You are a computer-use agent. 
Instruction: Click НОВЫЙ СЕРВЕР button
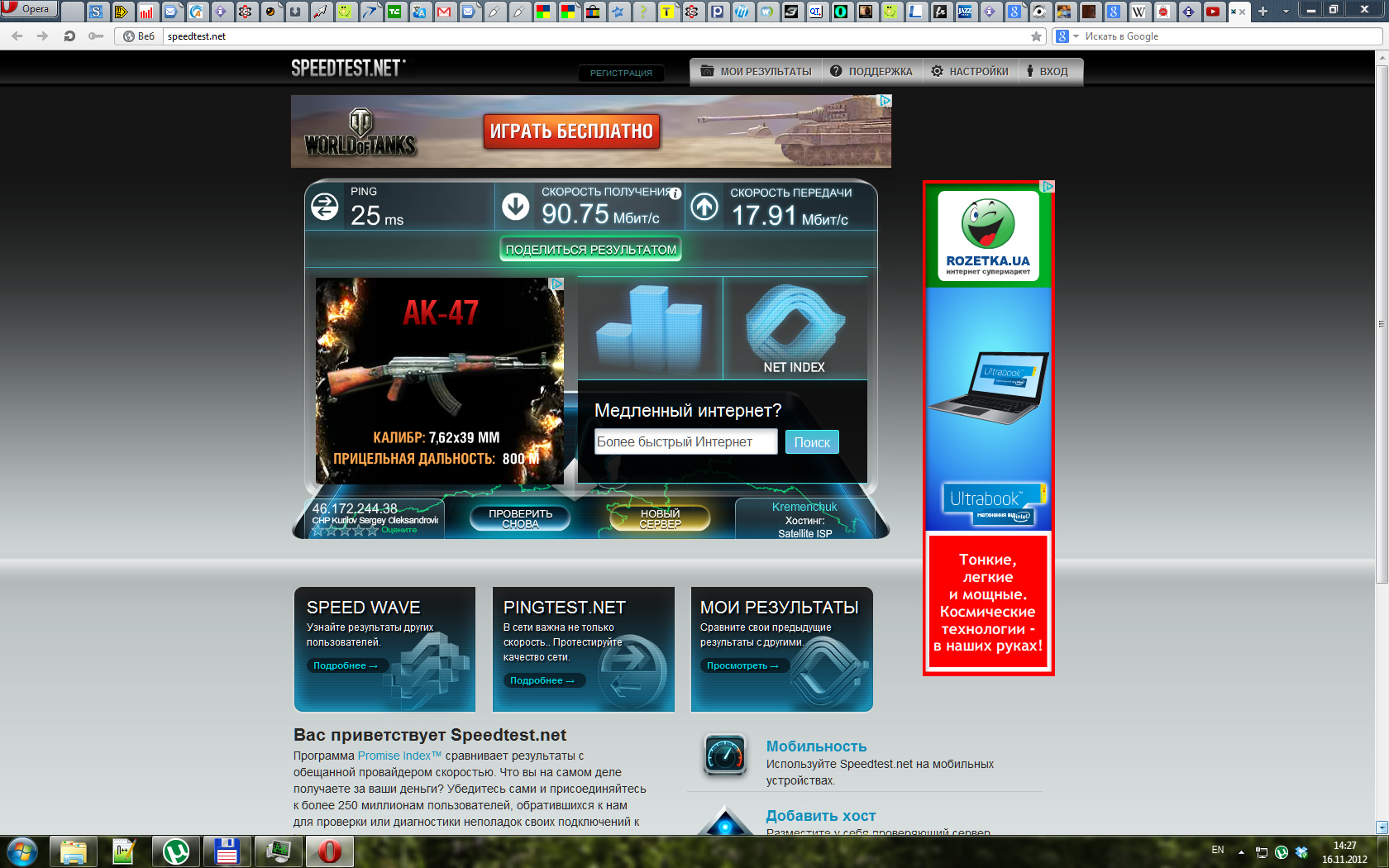[660, 518]
